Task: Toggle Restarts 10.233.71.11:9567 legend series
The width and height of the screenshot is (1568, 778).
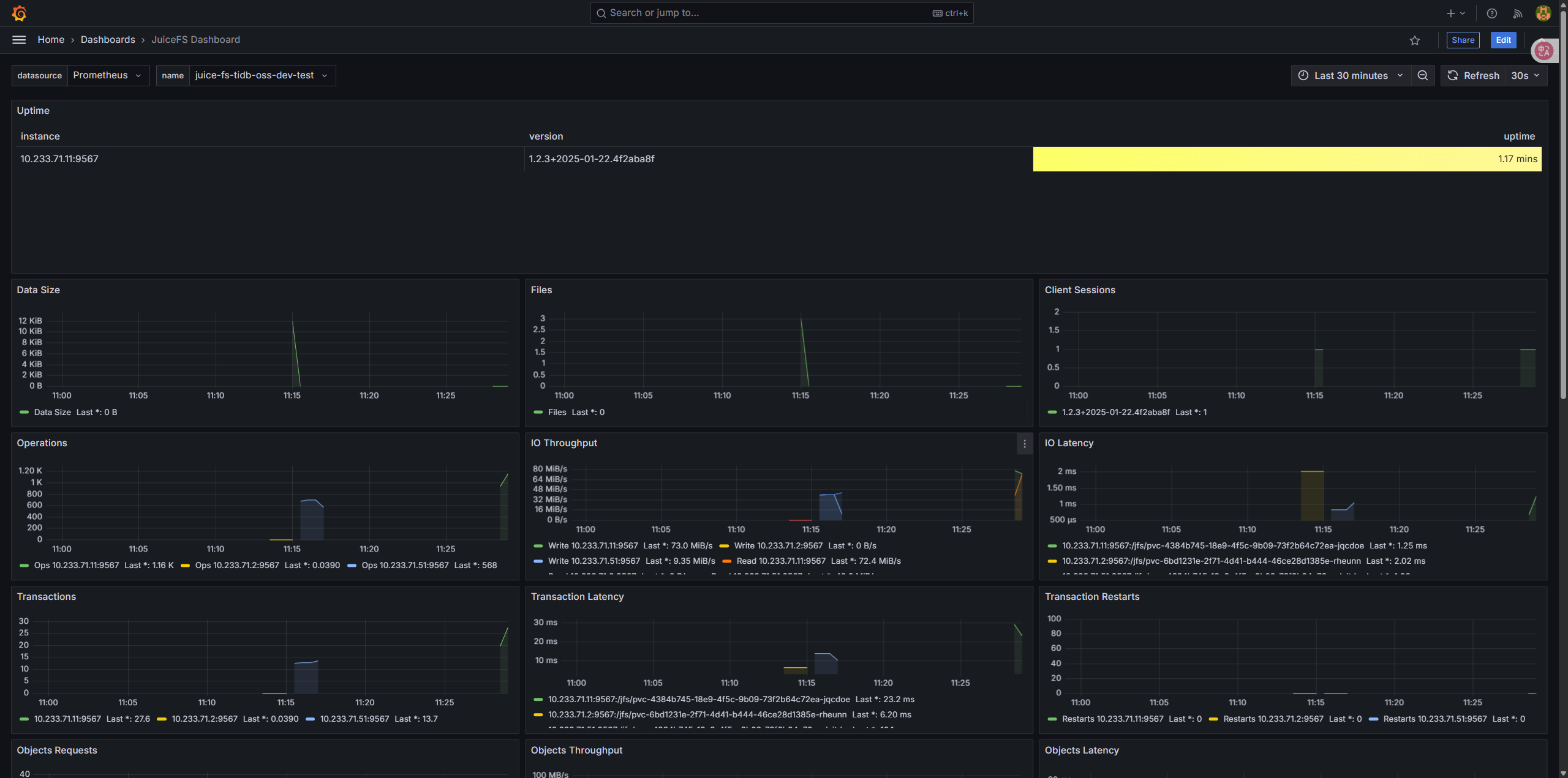Action: pyautogui.click(x=1112, y=719)
